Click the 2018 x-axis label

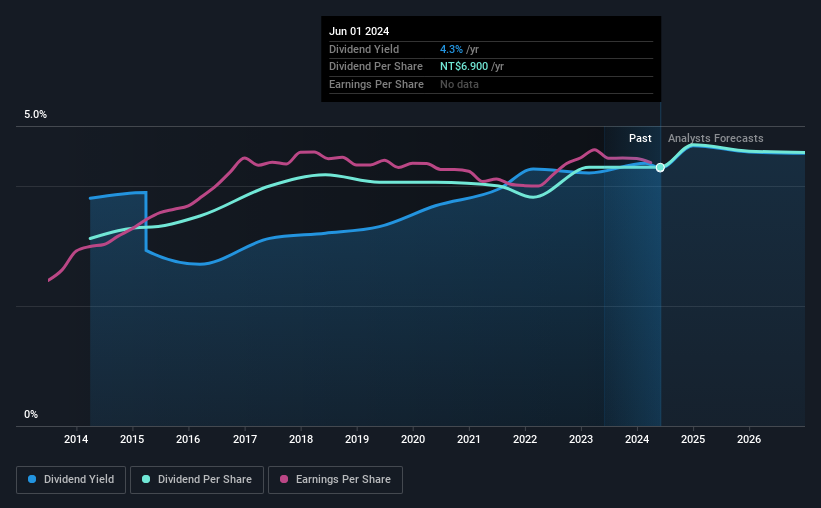click(301, 439)
